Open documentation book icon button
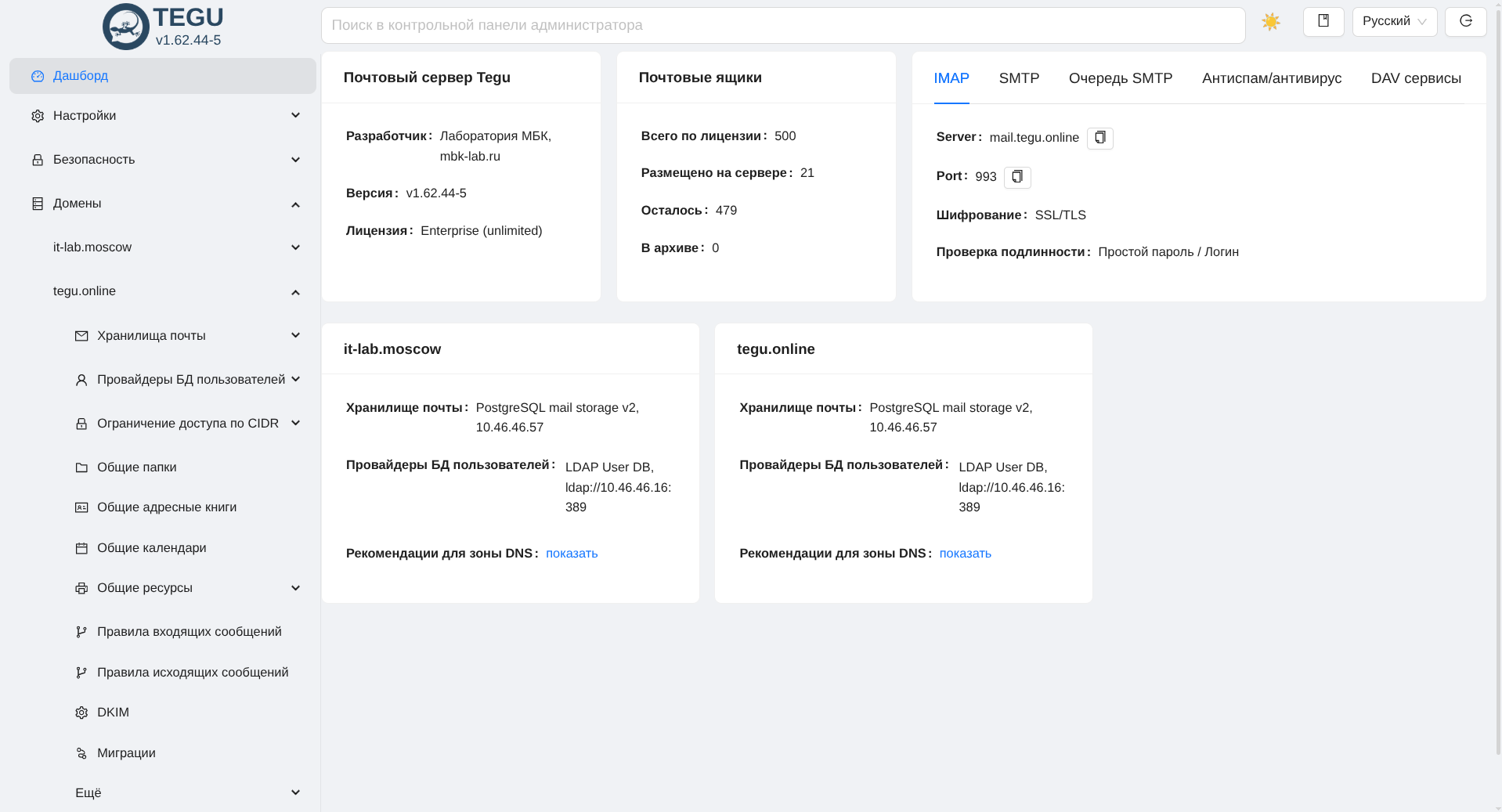1502x812 pixels. point(1323,22)
